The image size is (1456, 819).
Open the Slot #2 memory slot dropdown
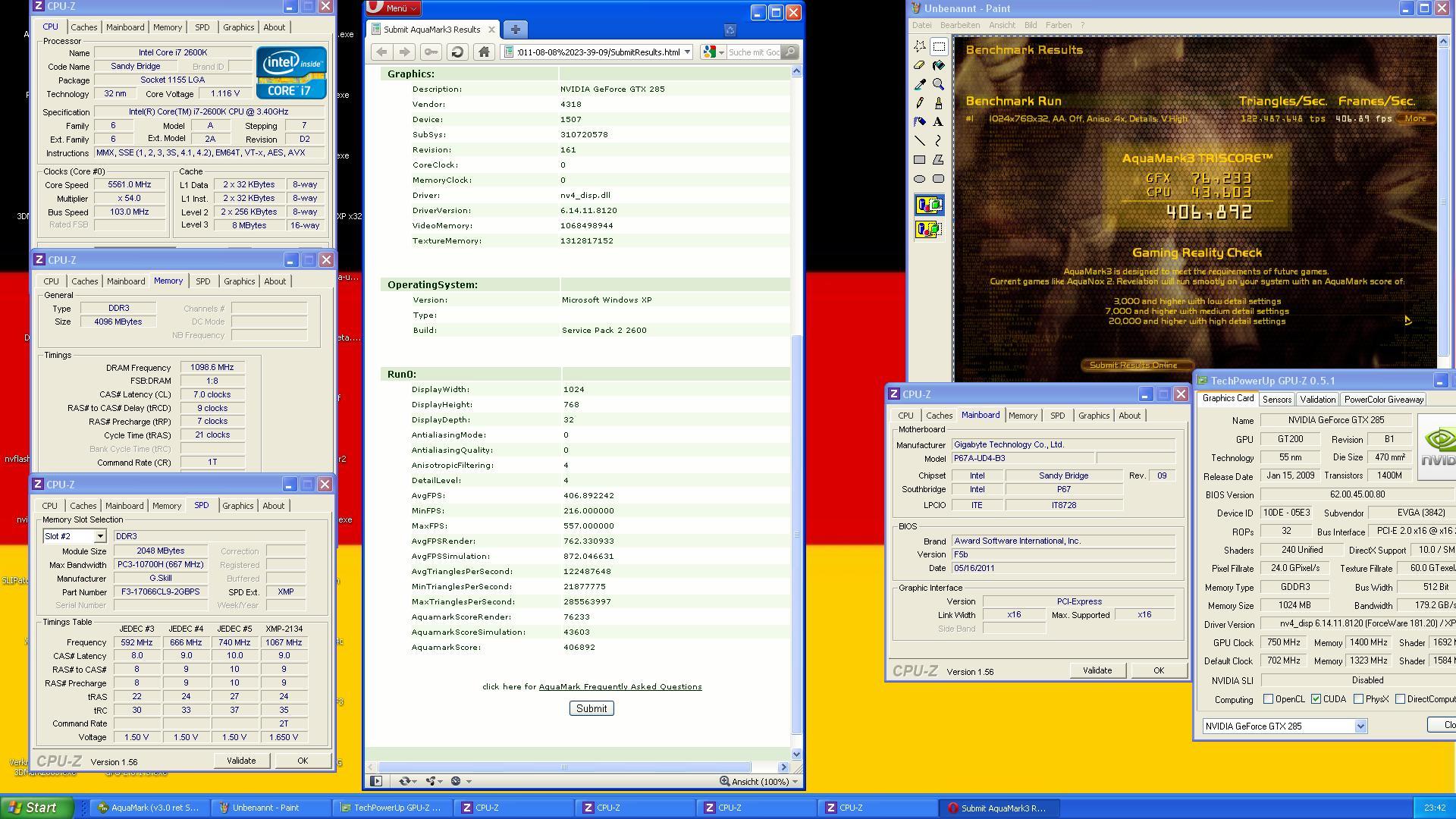99,536
